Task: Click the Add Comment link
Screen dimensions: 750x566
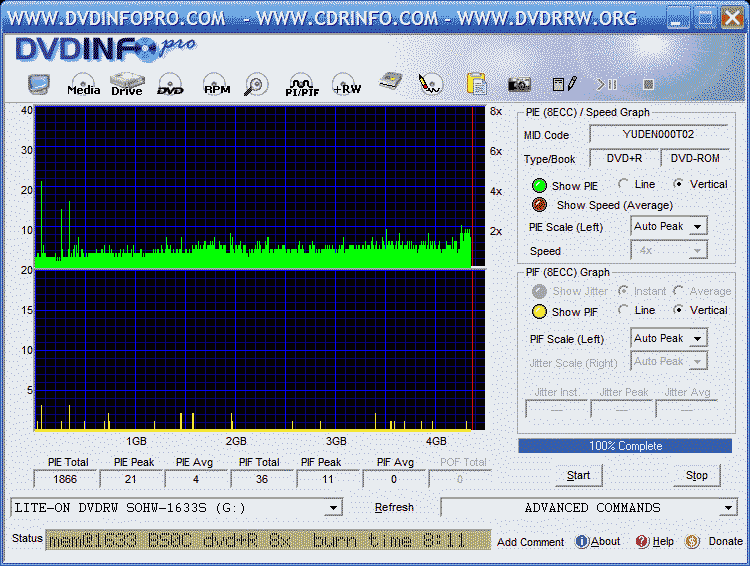Action: 530,542
